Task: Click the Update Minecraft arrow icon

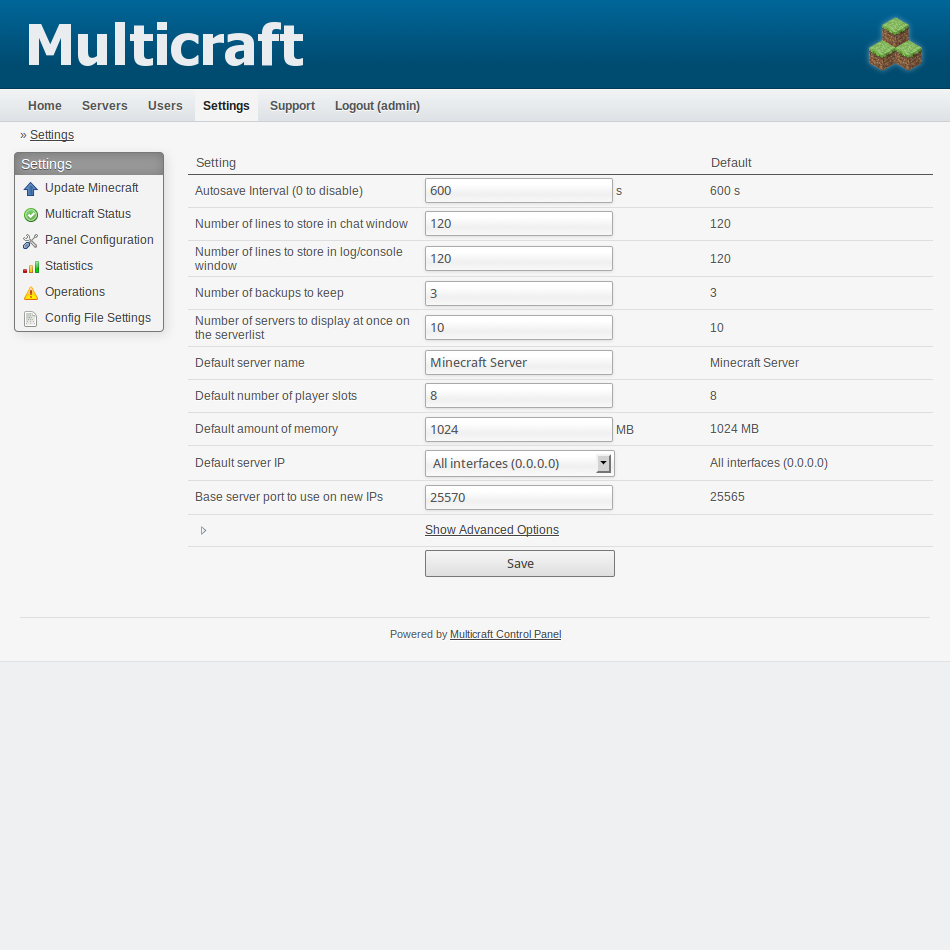Action: [x=30, y=189]
